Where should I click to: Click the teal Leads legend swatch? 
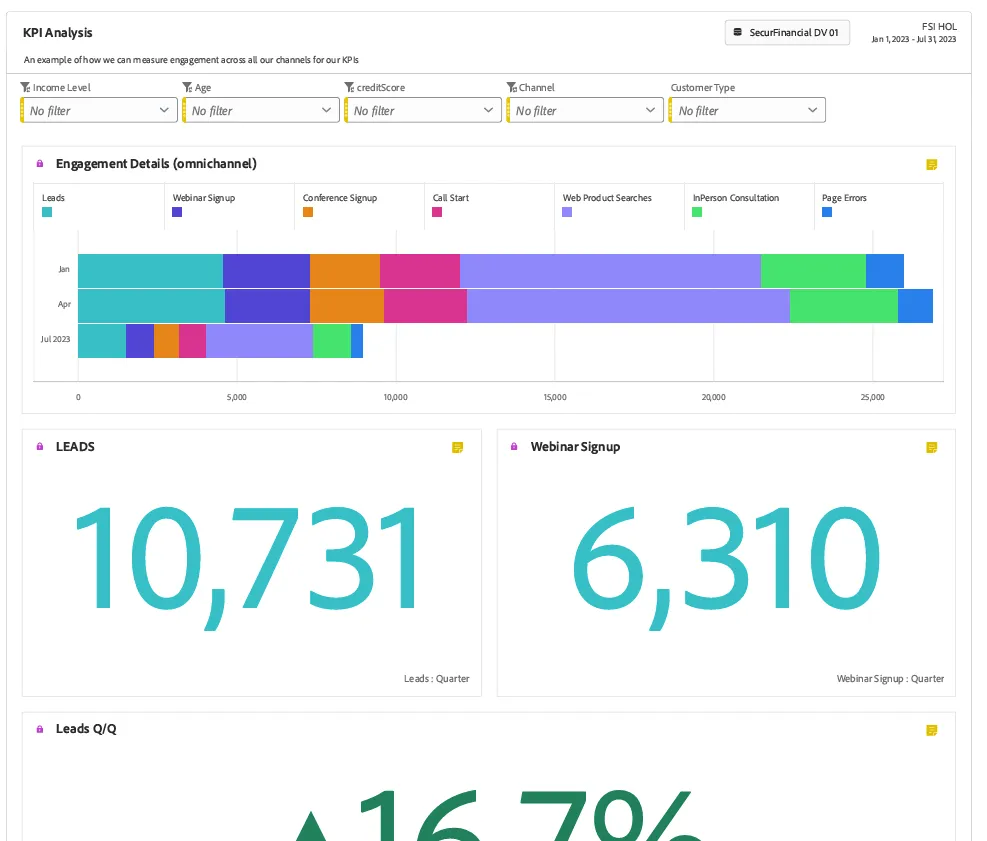click(x=47, y=212)
